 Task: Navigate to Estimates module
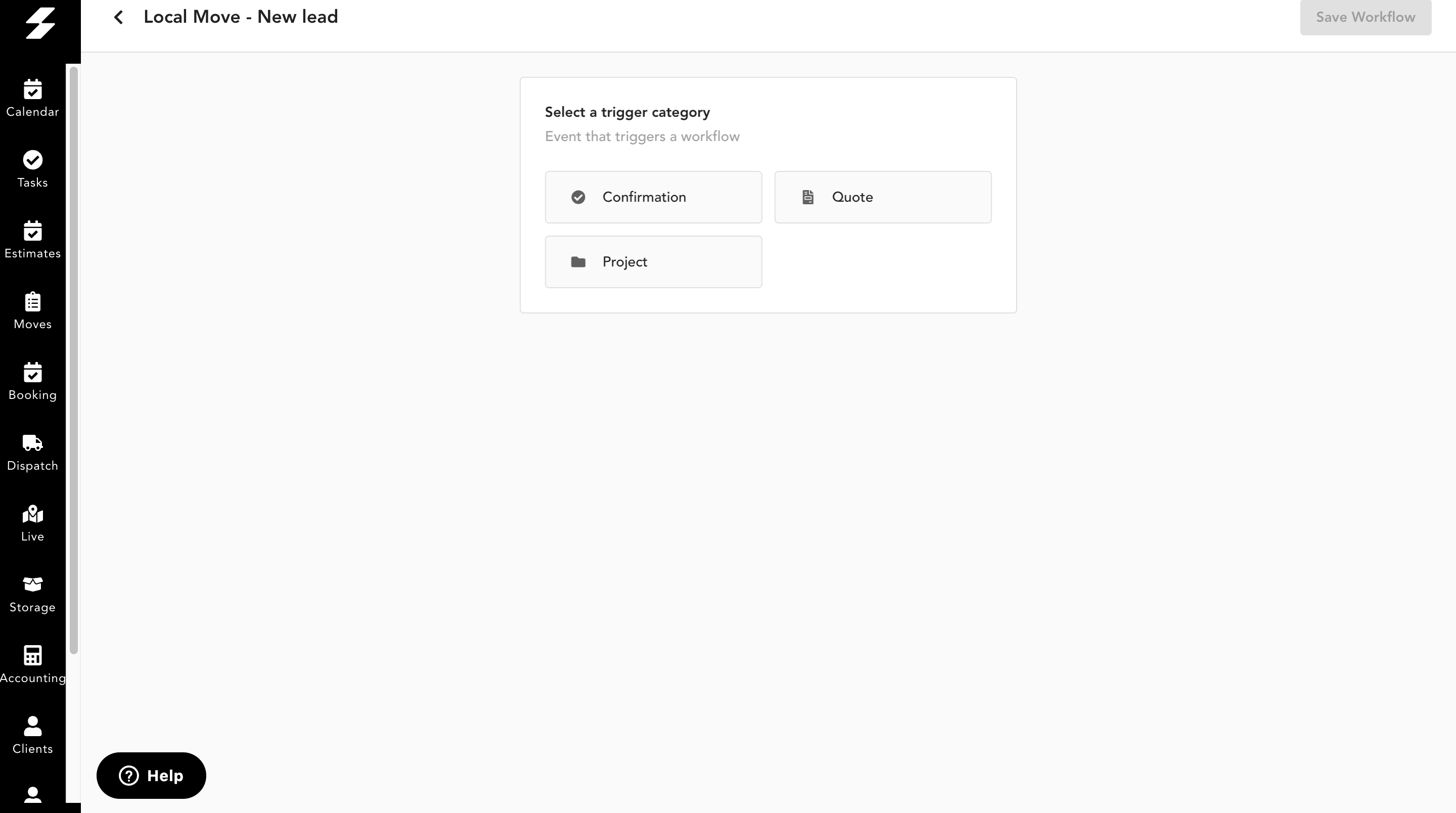32,239
